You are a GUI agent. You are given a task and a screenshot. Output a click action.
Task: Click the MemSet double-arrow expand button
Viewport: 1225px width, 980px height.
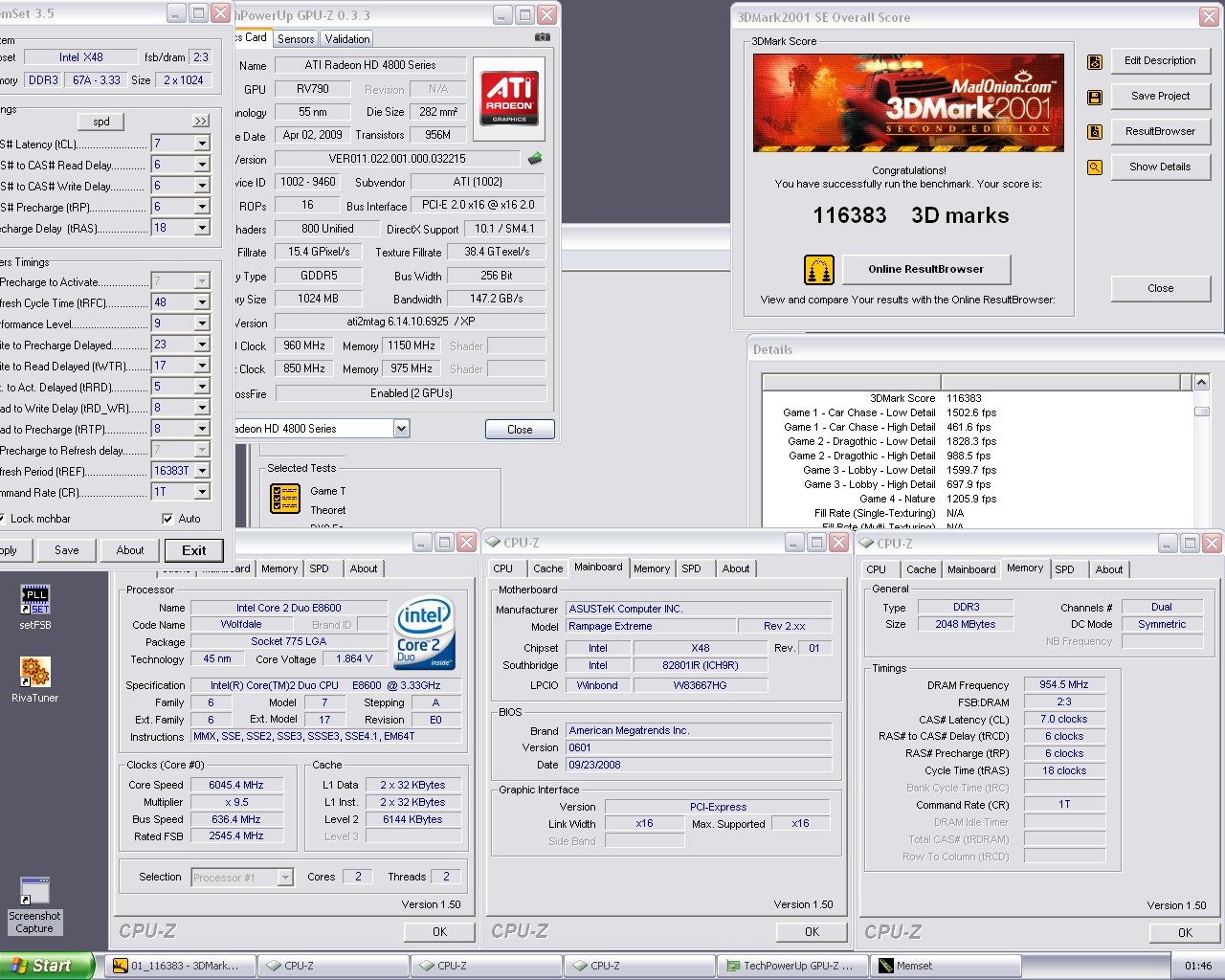pyautogui.click(x=200, y=122)
